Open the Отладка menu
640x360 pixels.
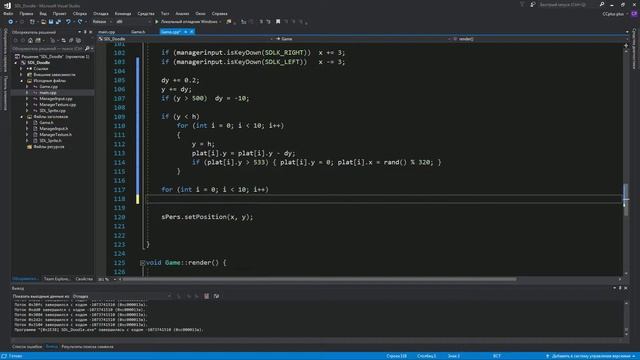[x=100, y=13]
